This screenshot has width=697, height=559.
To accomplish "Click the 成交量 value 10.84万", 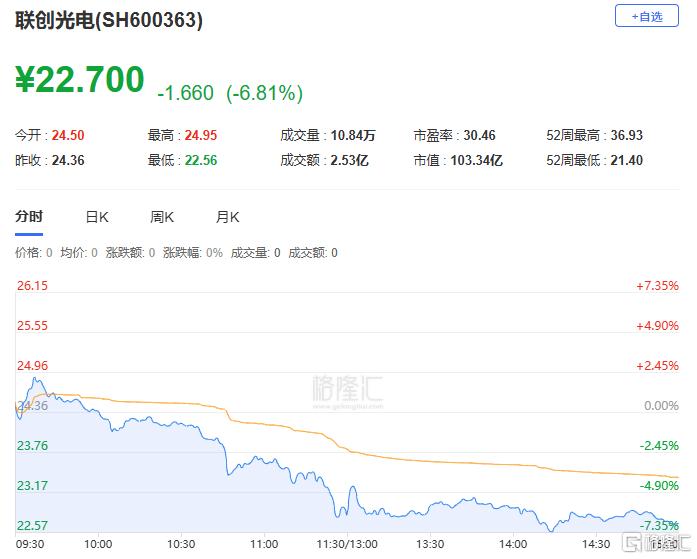I will point(353,135).
